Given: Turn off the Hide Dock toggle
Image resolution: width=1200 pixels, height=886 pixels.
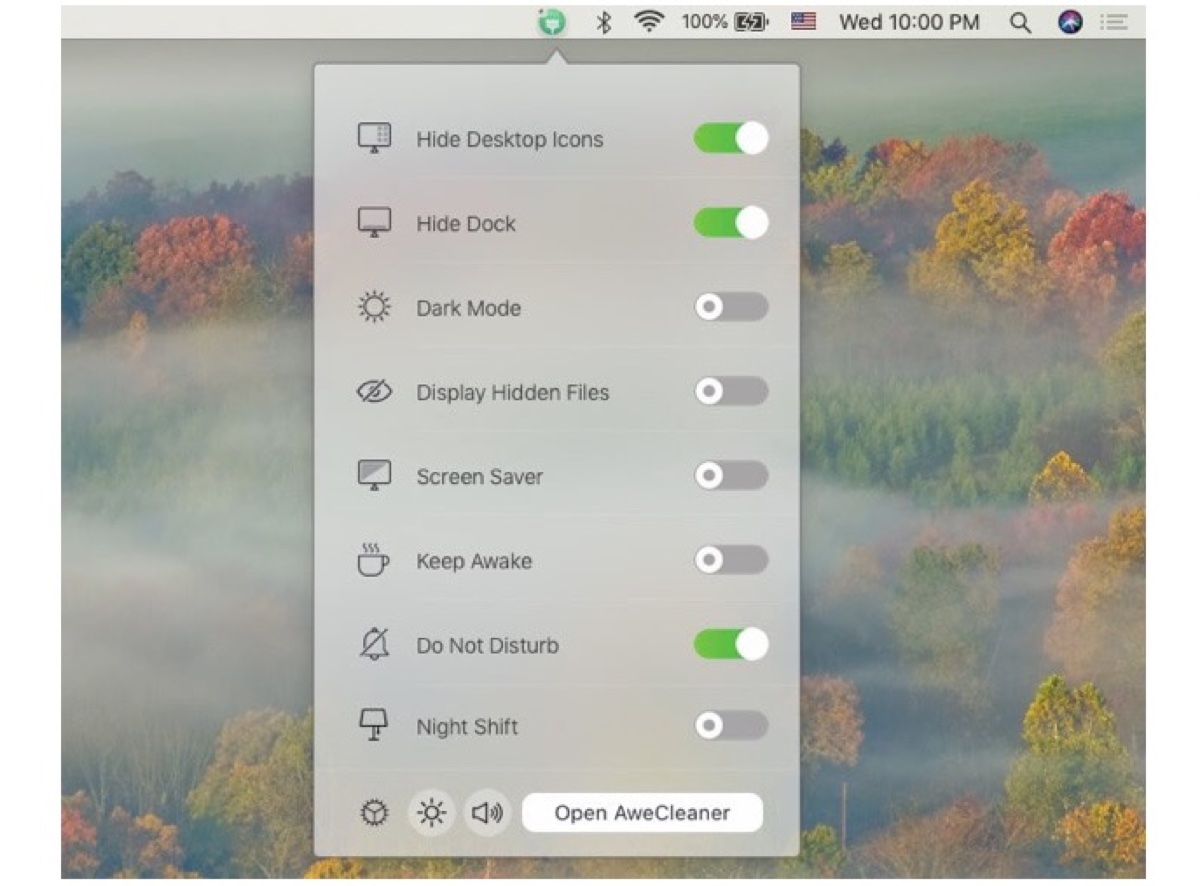Looking at the screenshot, I should pos(731,223).
